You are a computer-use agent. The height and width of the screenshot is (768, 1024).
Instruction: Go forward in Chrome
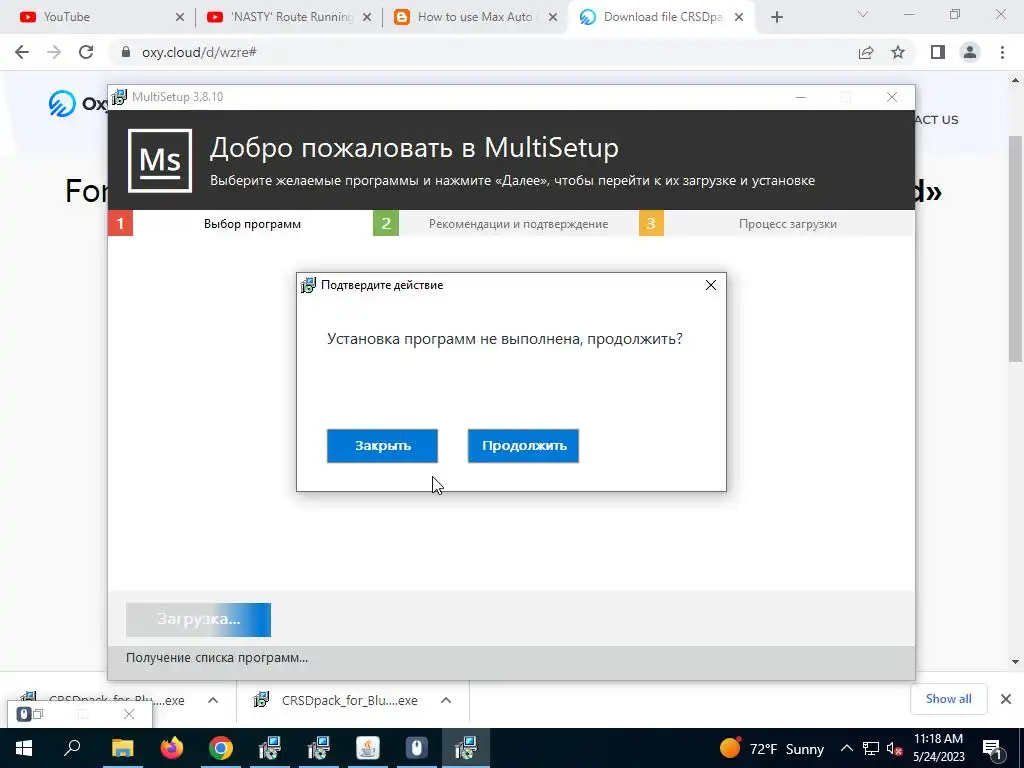54,52
